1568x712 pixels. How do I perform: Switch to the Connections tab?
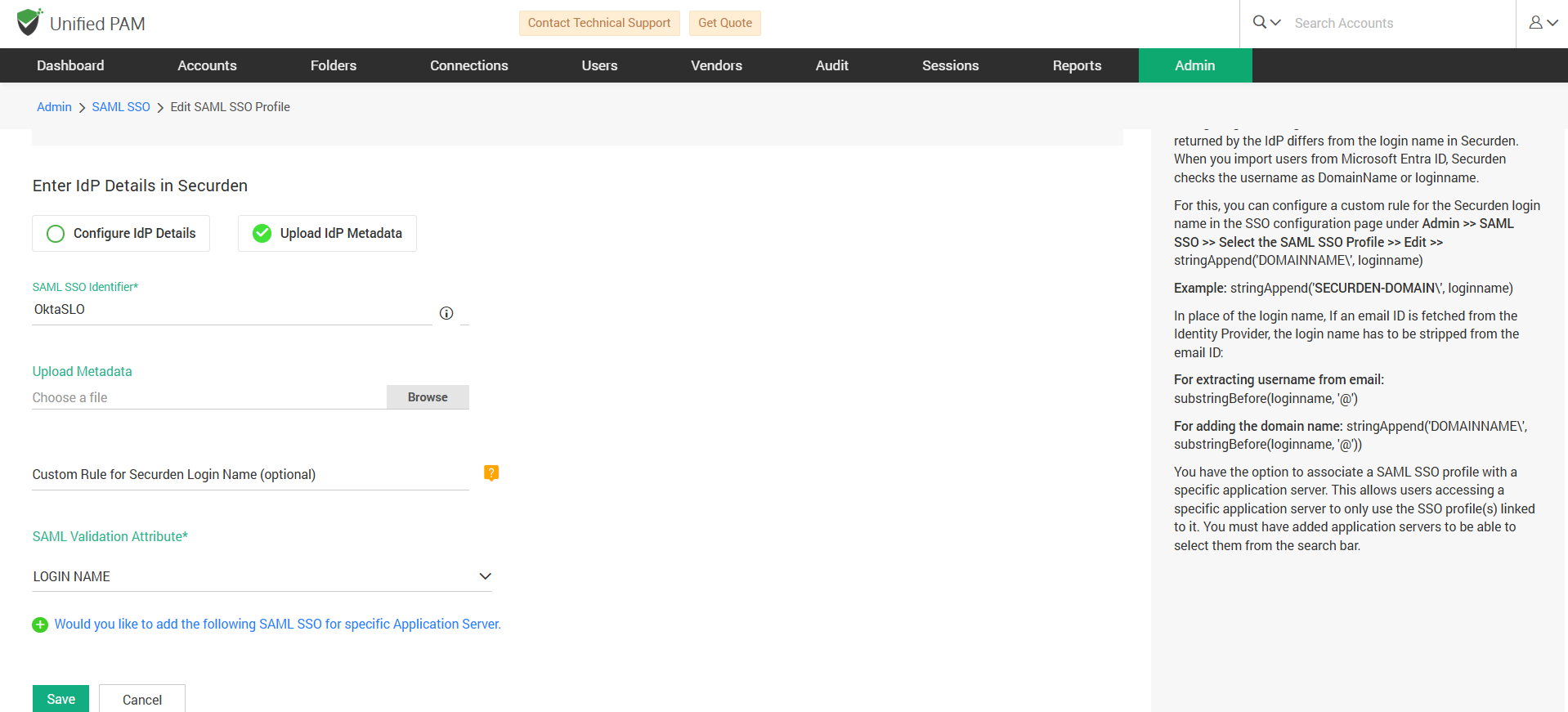point(469,65)
